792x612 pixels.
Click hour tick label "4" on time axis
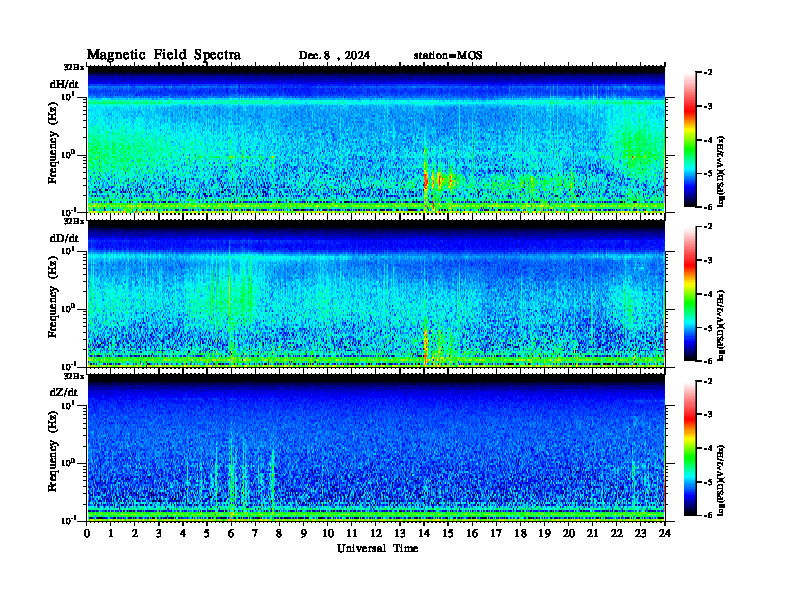183,533
